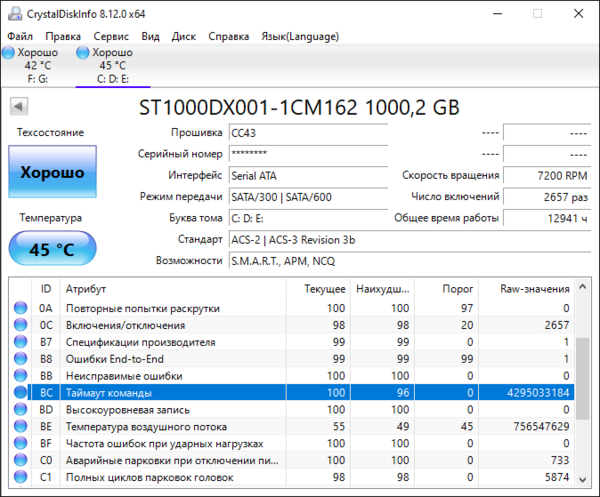Click the masked Серийный номер field
Image resolution: width=600 pixels, height=497 pixels.
308,154
